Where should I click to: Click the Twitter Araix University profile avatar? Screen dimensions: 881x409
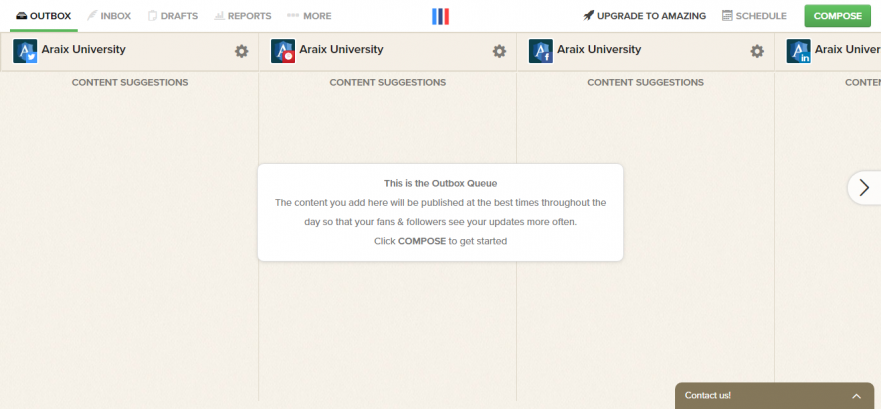[25, 51]
